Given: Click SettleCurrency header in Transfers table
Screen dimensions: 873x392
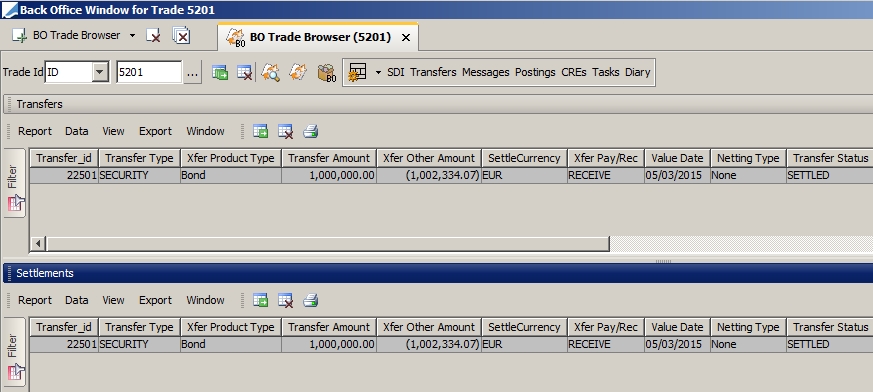Looking at the screenshot, I should click(524, 158).
